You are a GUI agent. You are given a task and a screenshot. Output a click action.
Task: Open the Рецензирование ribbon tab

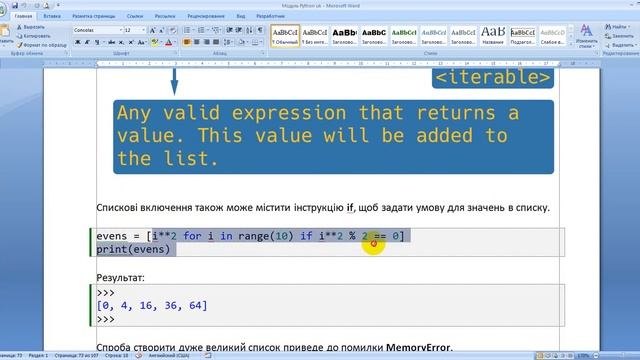tap(206, 16)
